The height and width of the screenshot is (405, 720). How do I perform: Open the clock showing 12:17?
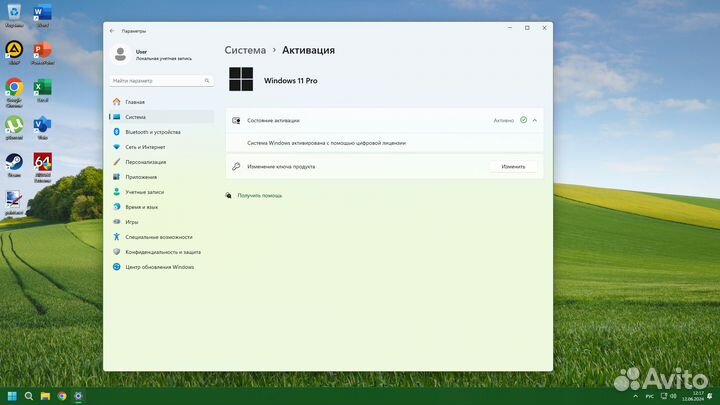click(x=693, y=396)
